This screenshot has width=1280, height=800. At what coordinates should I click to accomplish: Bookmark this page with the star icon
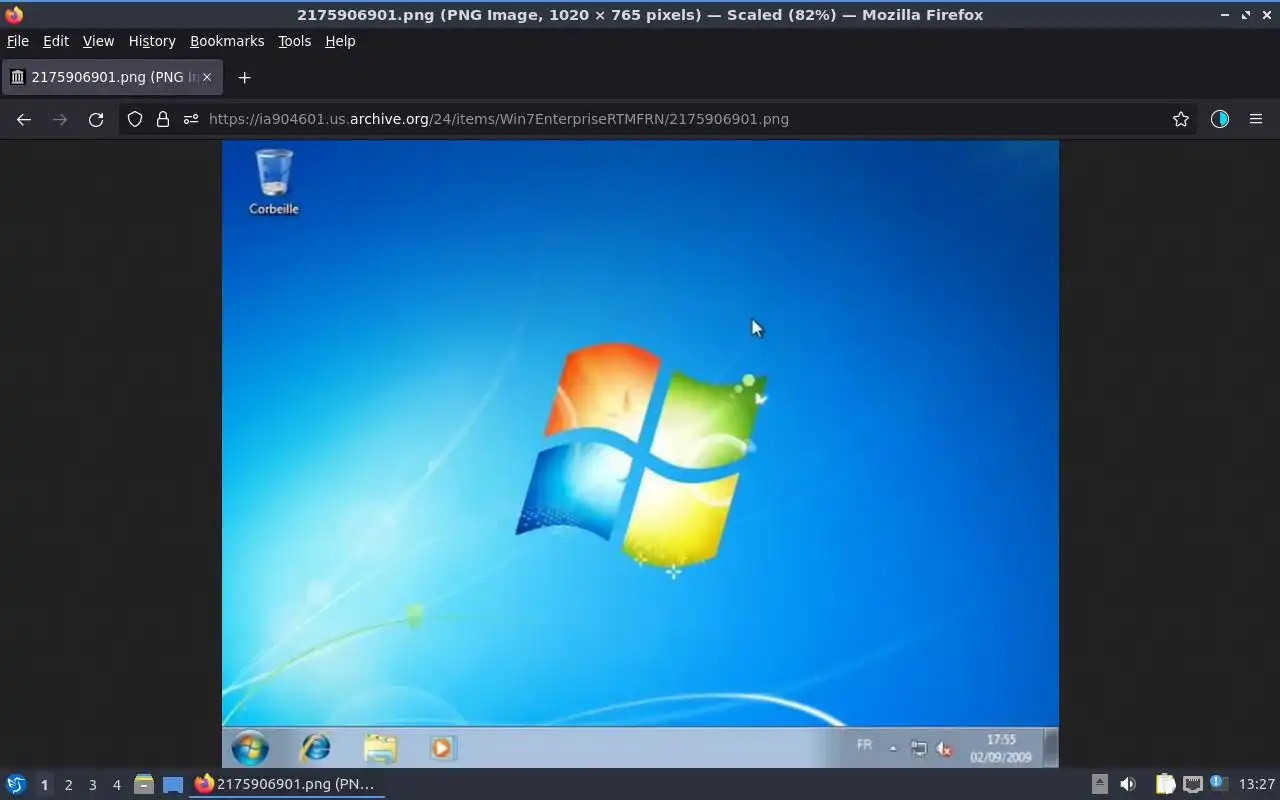click(1181, 119)
